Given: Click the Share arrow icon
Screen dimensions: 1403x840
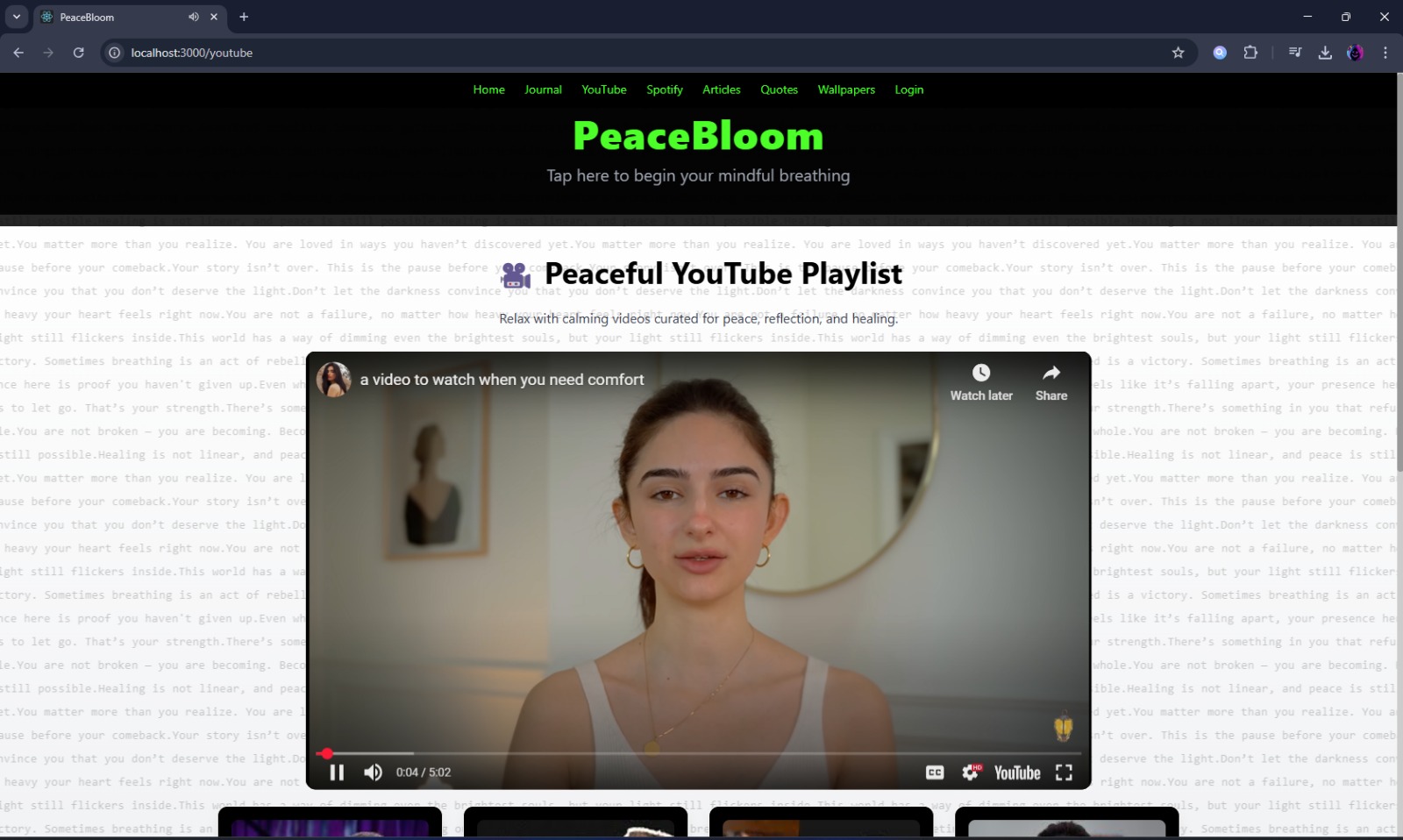Looking at the screenshot, I should pos(1051,374).
